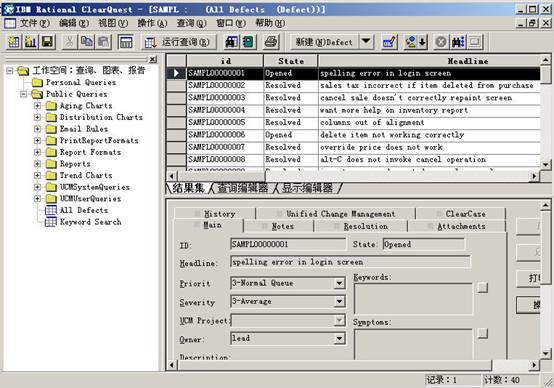The height and width of the screenshot is (388, 554).
Task: Open the dropdown arrow beside 新建 Defect
Action: (366, 42)
